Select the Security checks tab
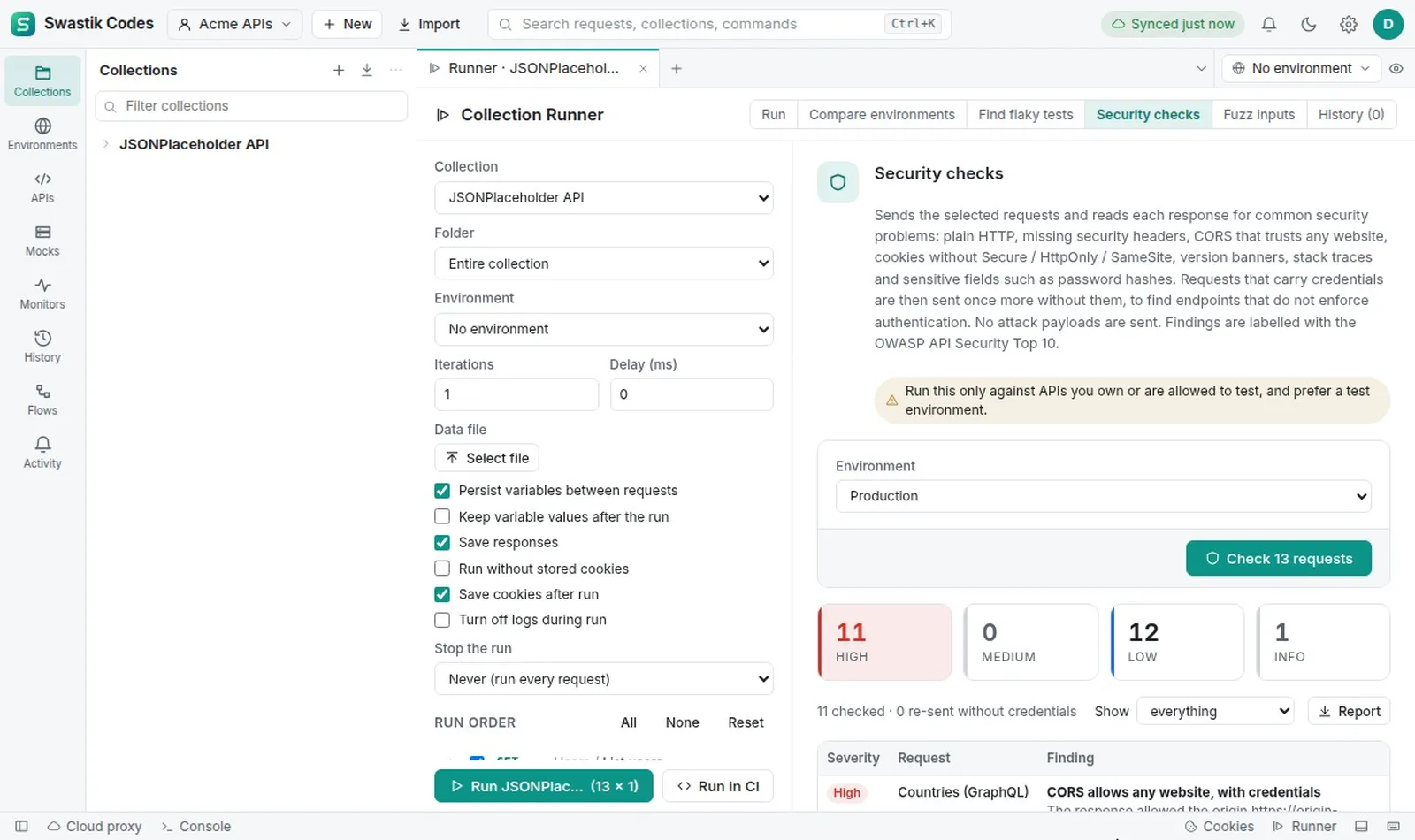1415x840 pixels. [x=1148, y=115]
